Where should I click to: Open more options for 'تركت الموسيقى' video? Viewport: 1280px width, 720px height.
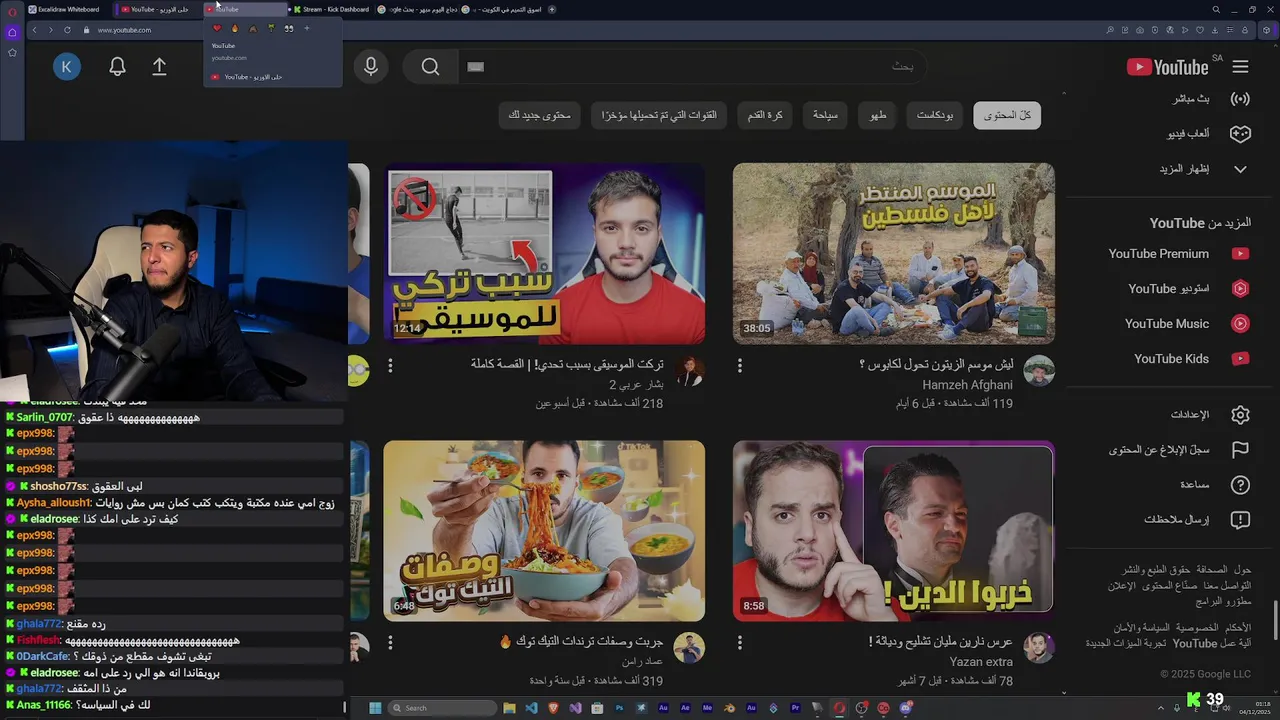(x=390, y=366)
